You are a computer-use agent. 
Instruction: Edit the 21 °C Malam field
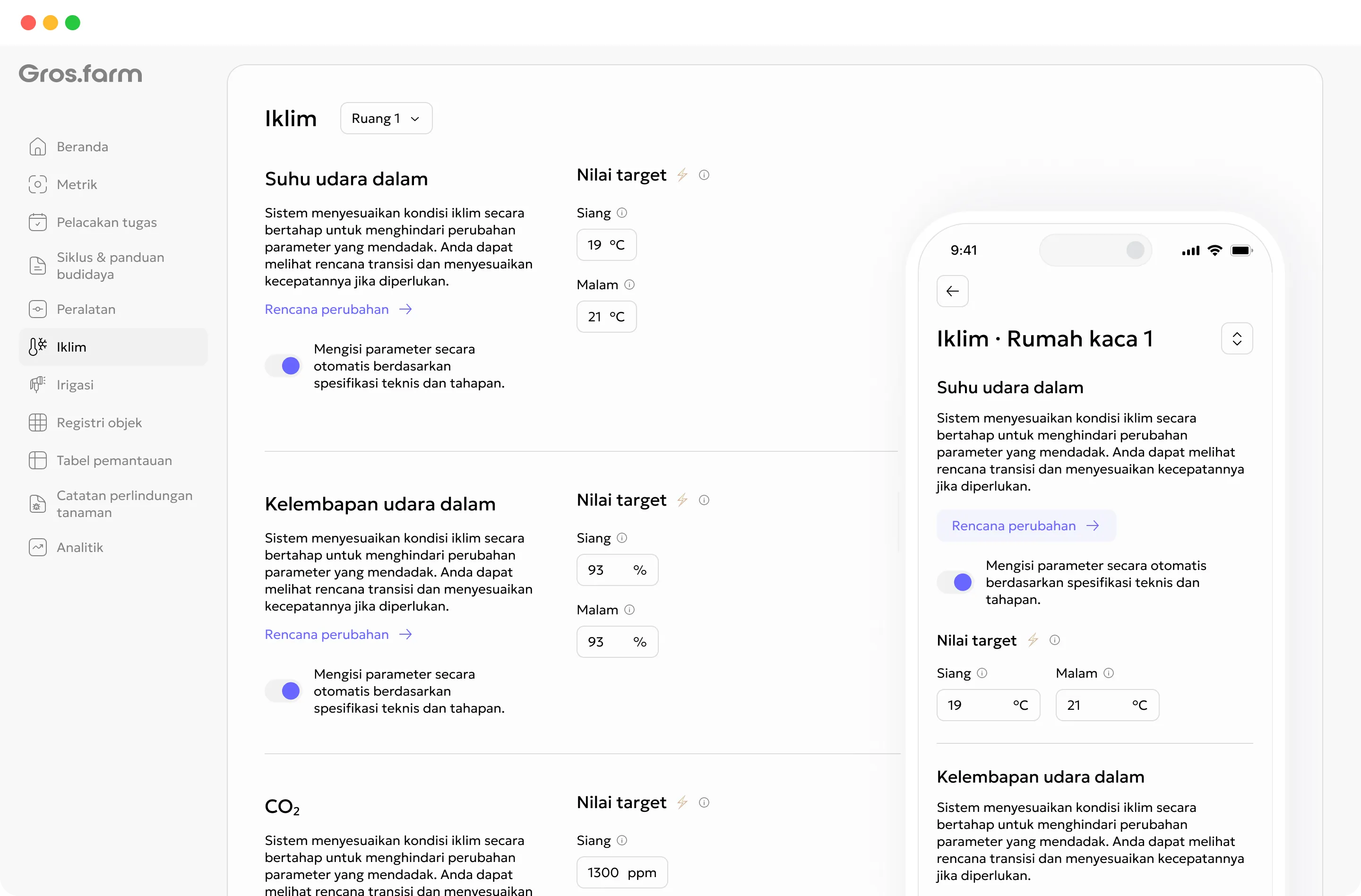pos(606,316)
